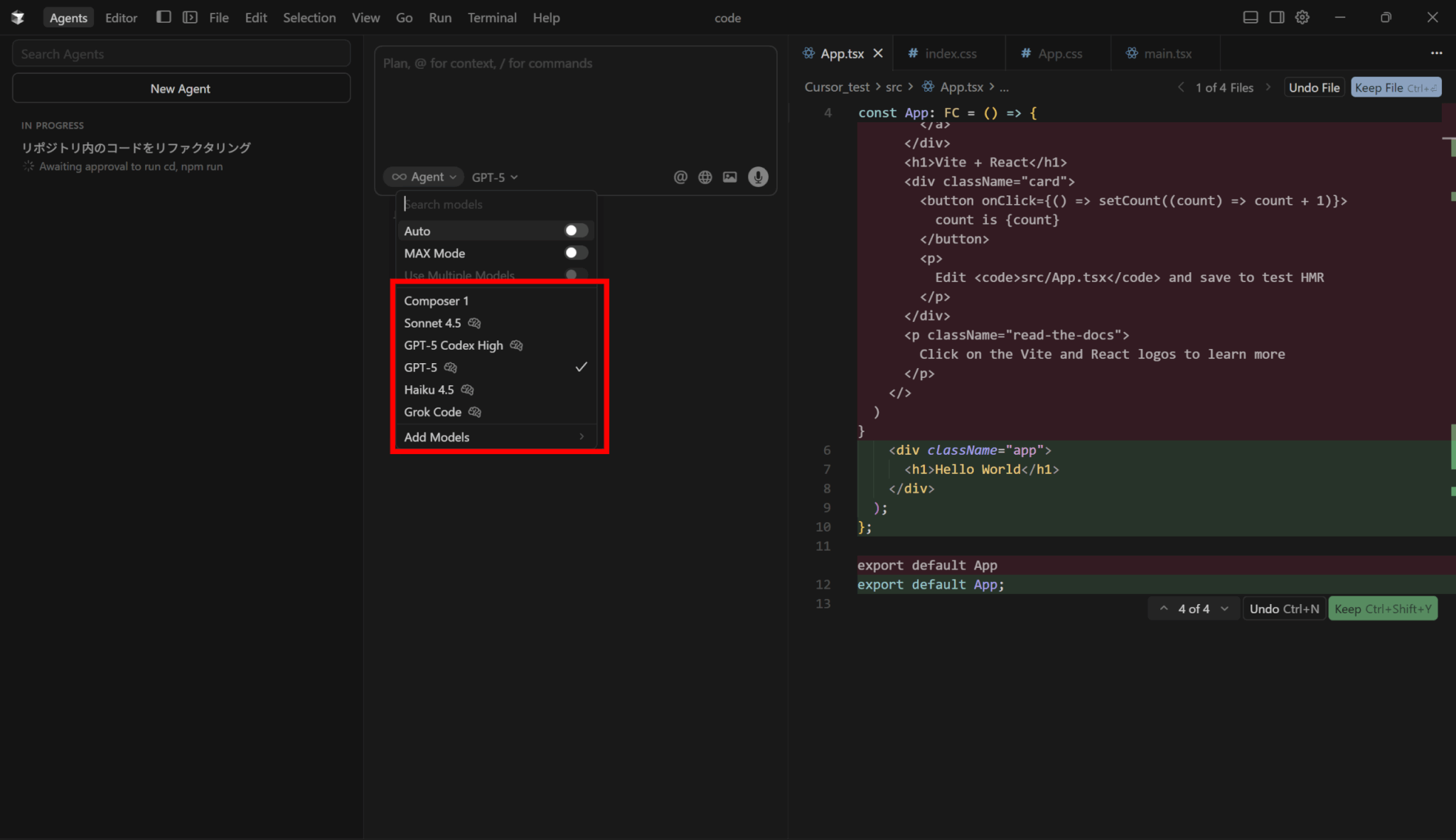Click the editor tabs more actions ellipsis
The image size is (1456, 840).
(x=1436, y=53)
